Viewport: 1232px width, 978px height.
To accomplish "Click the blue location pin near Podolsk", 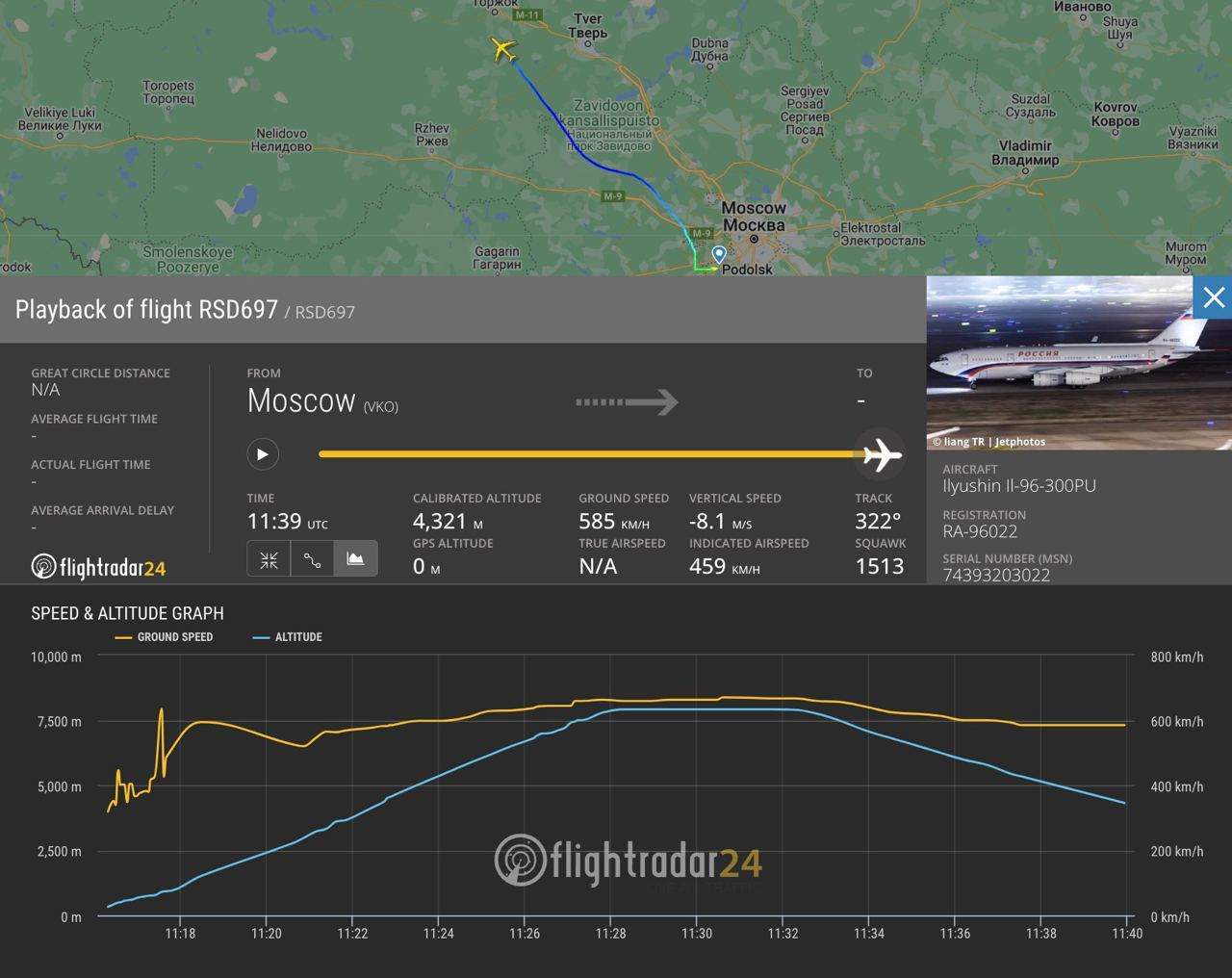I will (x=719, y=255).
